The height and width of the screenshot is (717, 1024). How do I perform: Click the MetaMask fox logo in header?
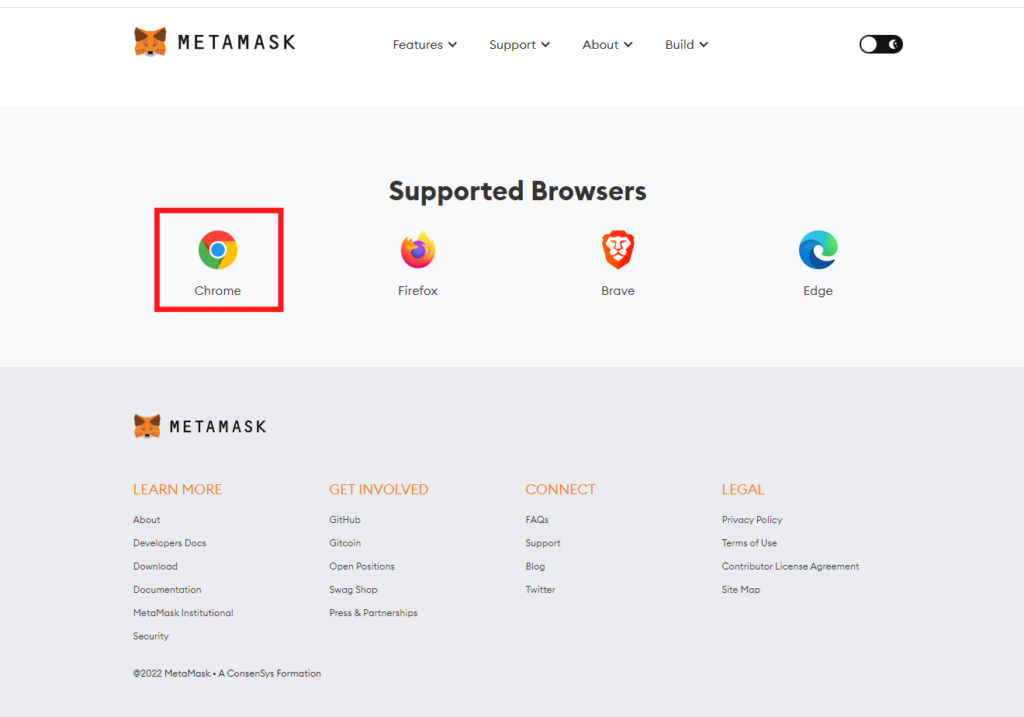coord(150,42)
